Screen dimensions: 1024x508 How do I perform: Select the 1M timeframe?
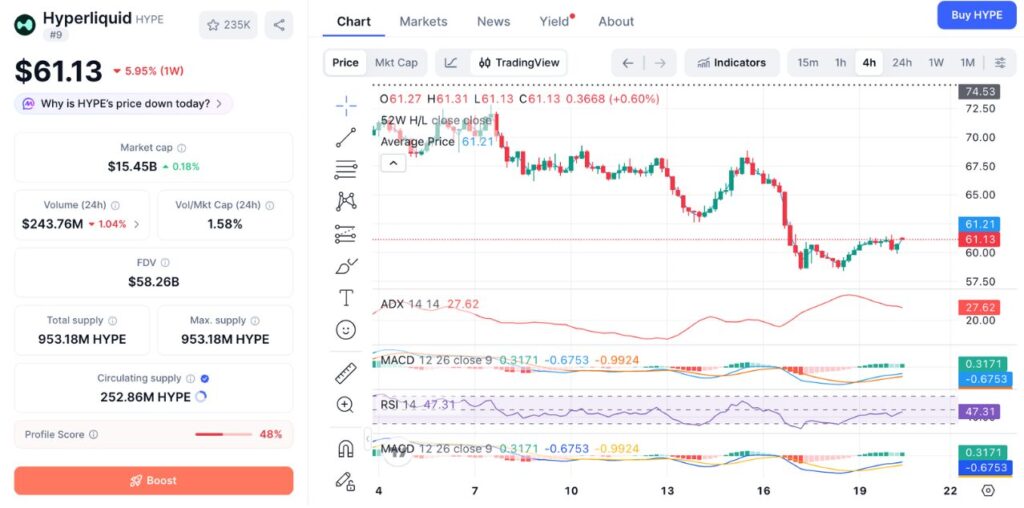(x=967, y=63)
